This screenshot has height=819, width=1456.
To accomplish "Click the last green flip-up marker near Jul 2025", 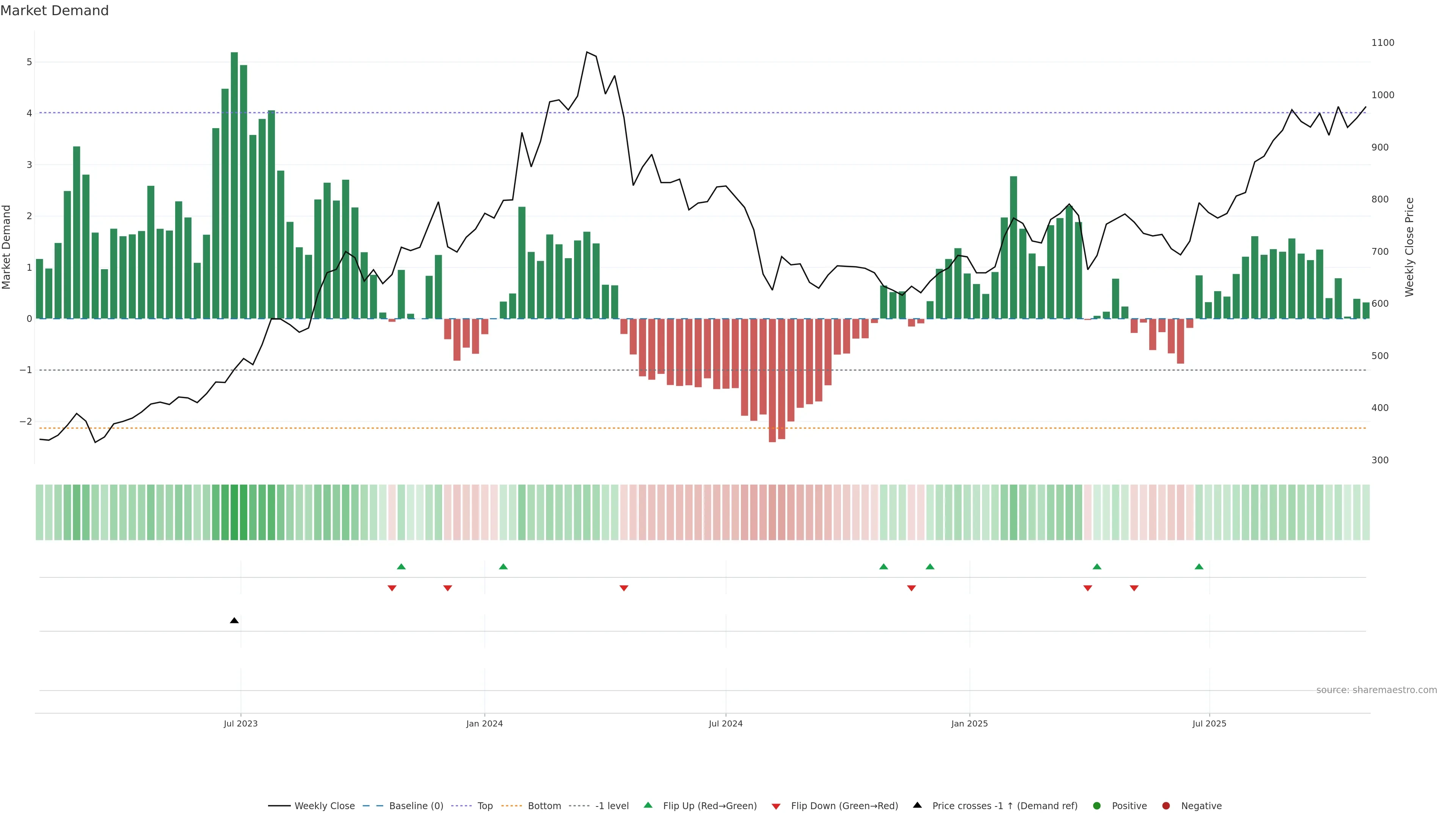I will (x=1199, y=566).
